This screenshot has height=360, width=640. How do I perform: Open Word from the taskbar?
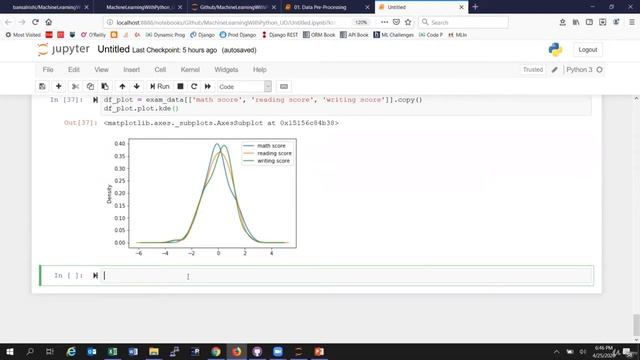click(x=133, y=351)
